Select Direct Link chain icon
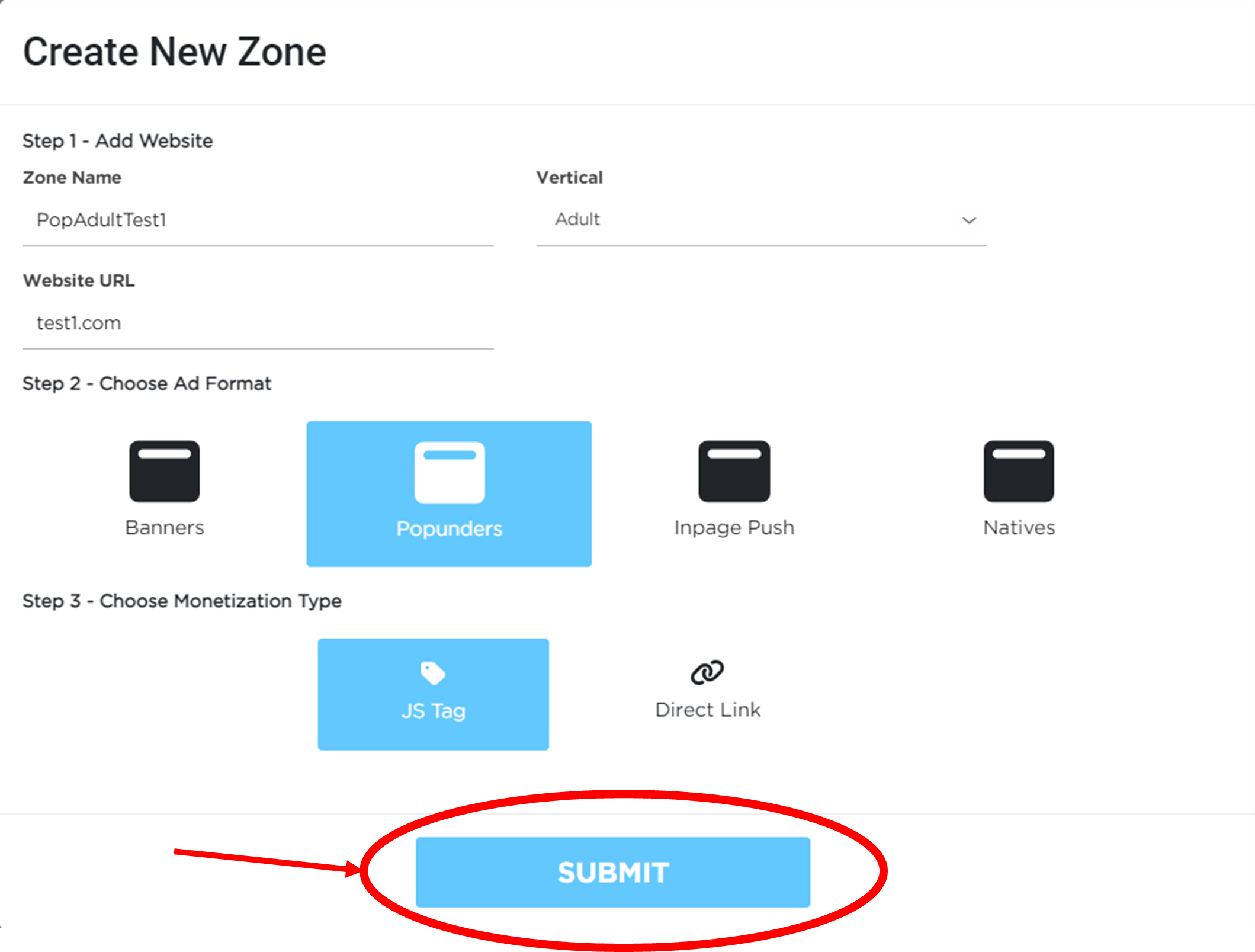Viewport: 1255px width, 952px height. (x=707, y=672)
